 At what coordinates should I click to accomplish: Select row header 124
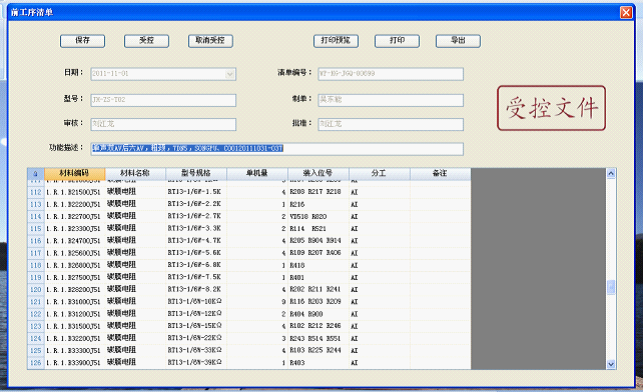pos(36,338)
